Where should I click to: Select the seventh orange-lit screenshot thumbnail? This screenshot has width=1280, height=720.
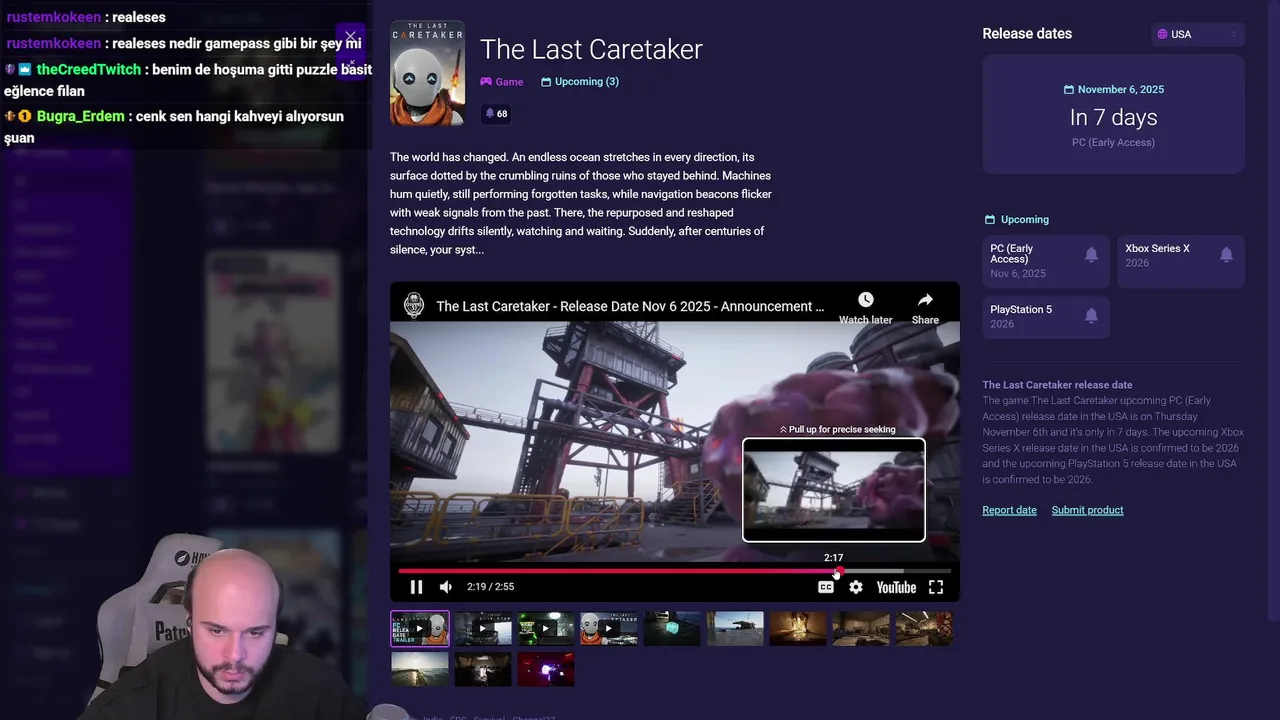pyautogui.click(x=798, y=629)
